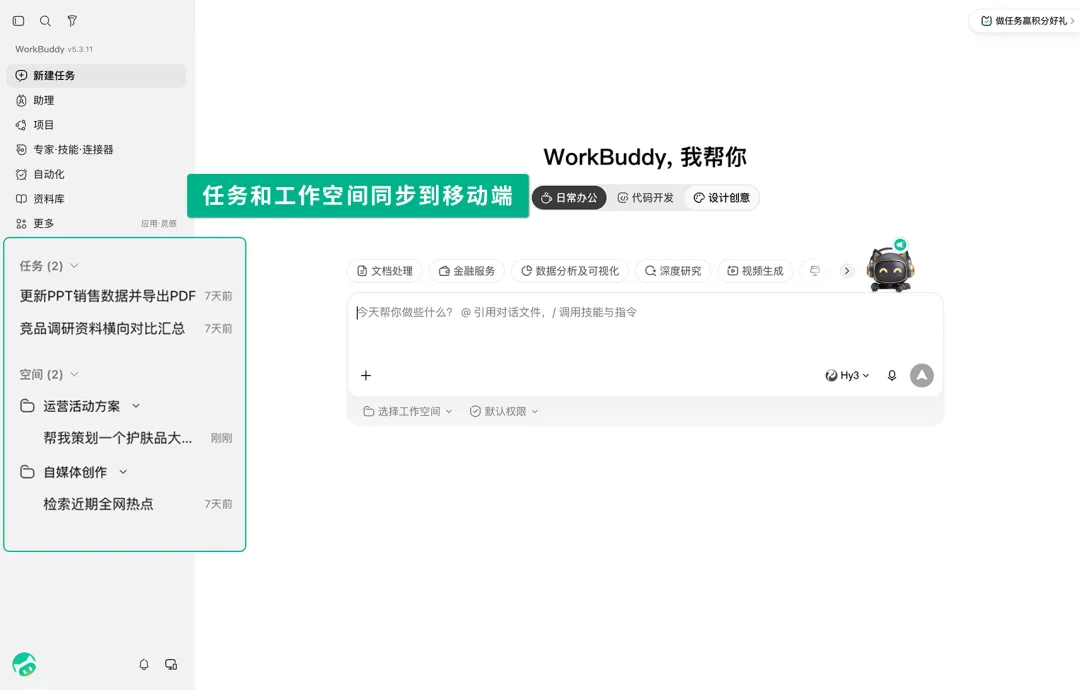This screenshot has height=690, width=1080.
Task: Open notifications bell icon
Action: click(x=144, y=665)
